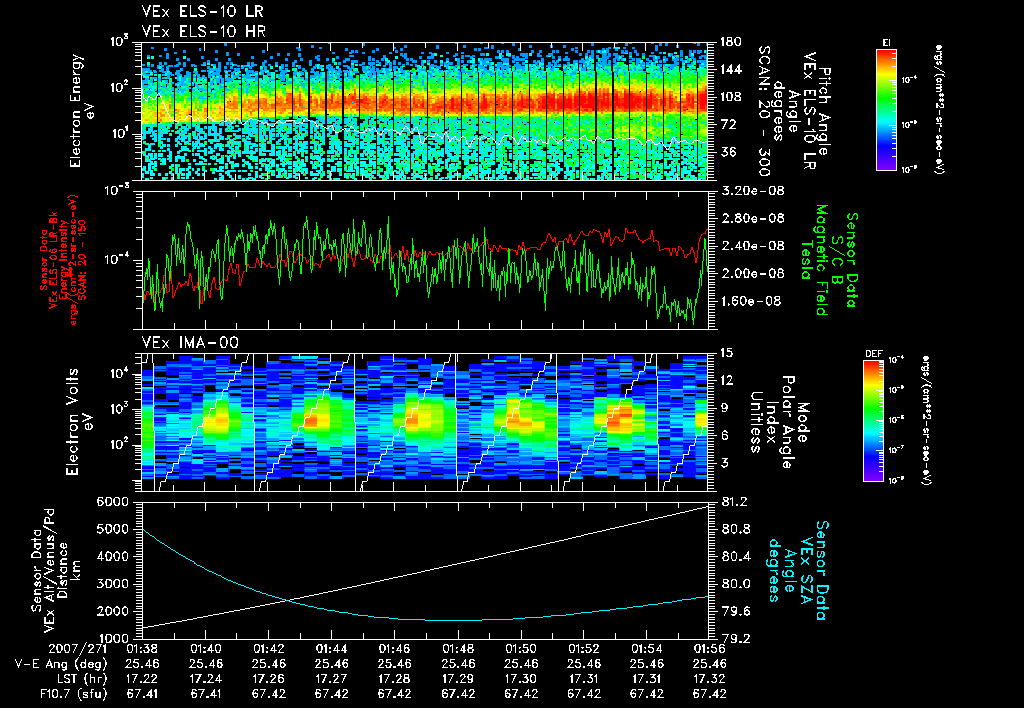Click the altitude tick value 6000
Viewport: 1024px width, 708px height.
[111, 502]
